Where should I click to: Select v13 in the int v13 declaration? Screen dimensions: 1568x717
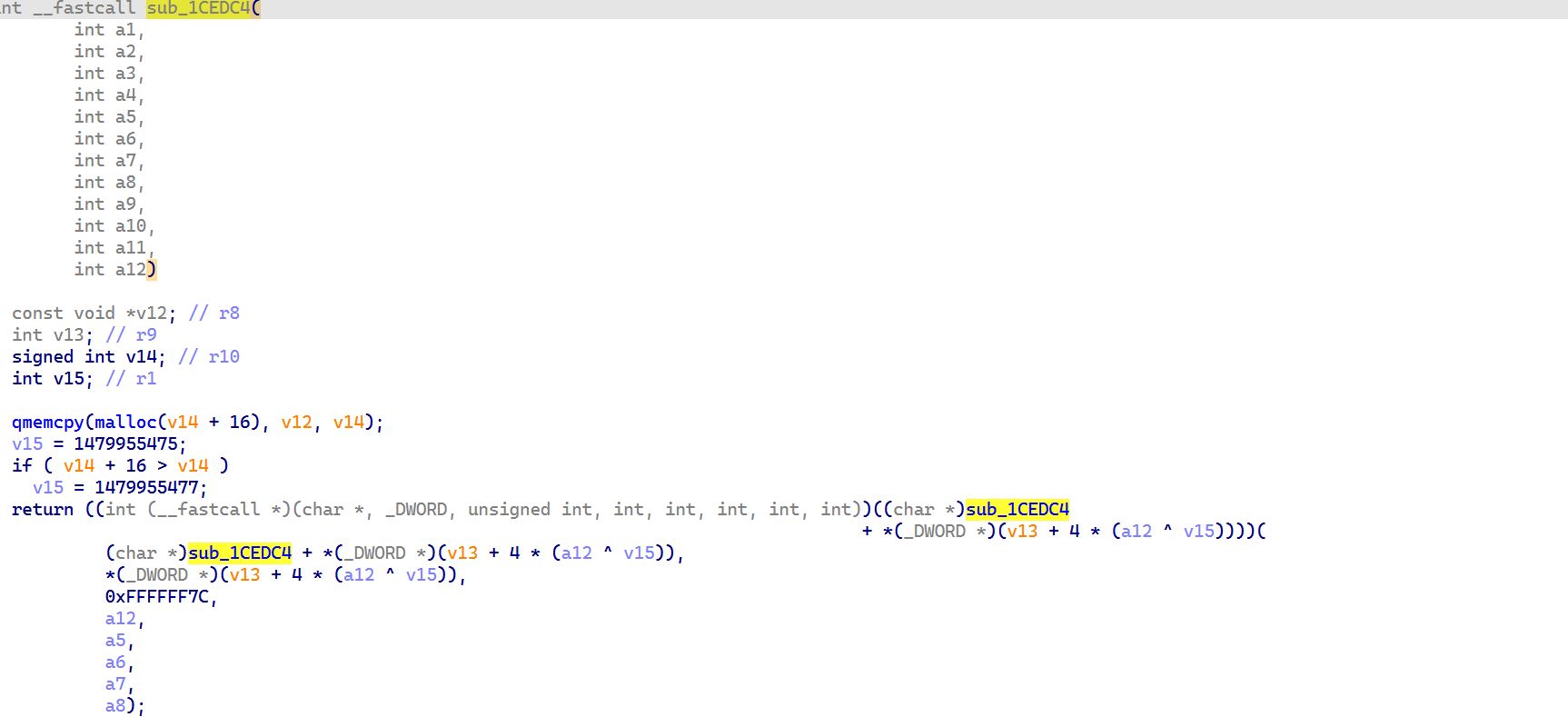(68, 335)
